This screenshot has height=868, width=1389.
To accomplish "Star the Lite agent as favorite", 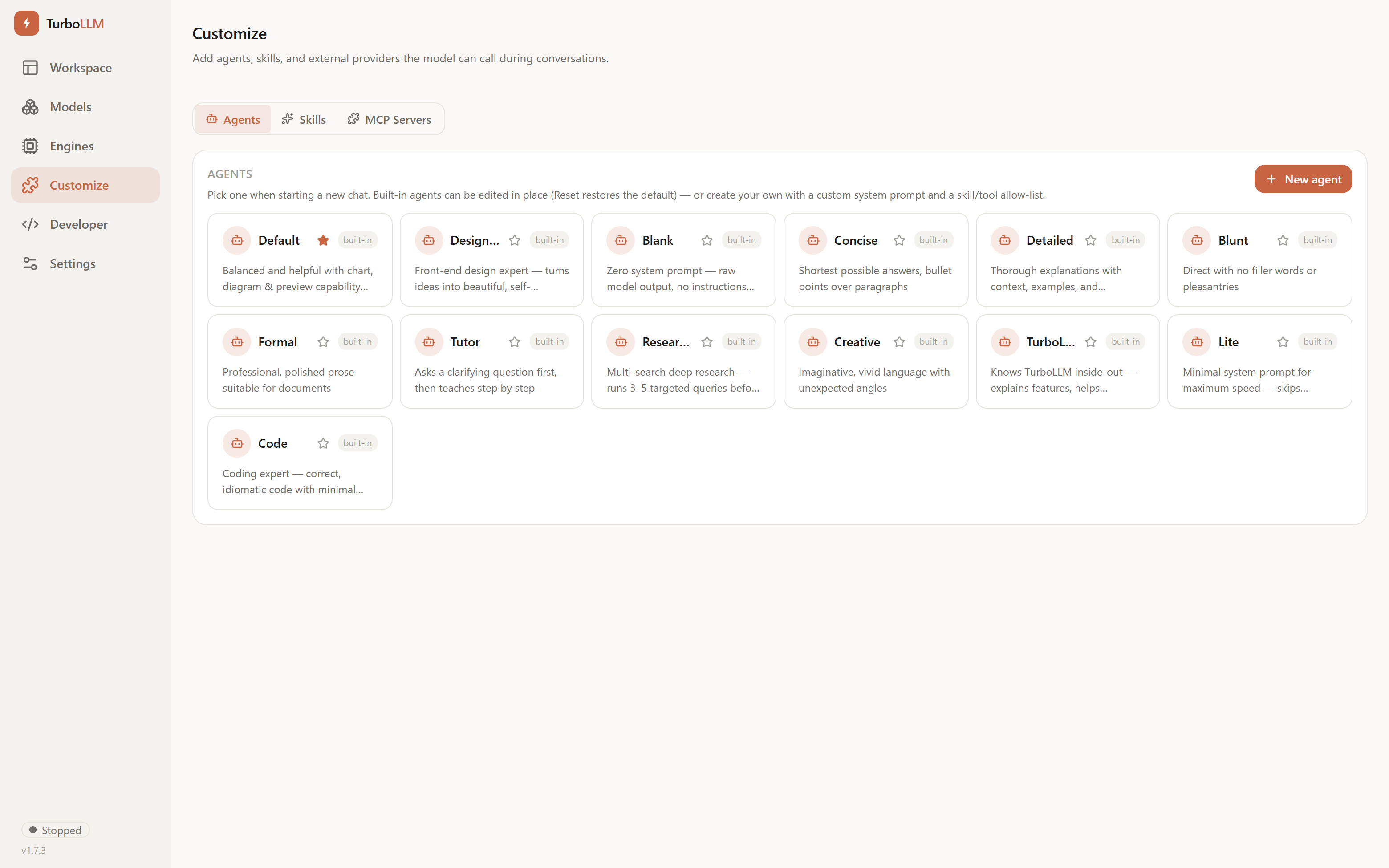I will [1283, 342].
